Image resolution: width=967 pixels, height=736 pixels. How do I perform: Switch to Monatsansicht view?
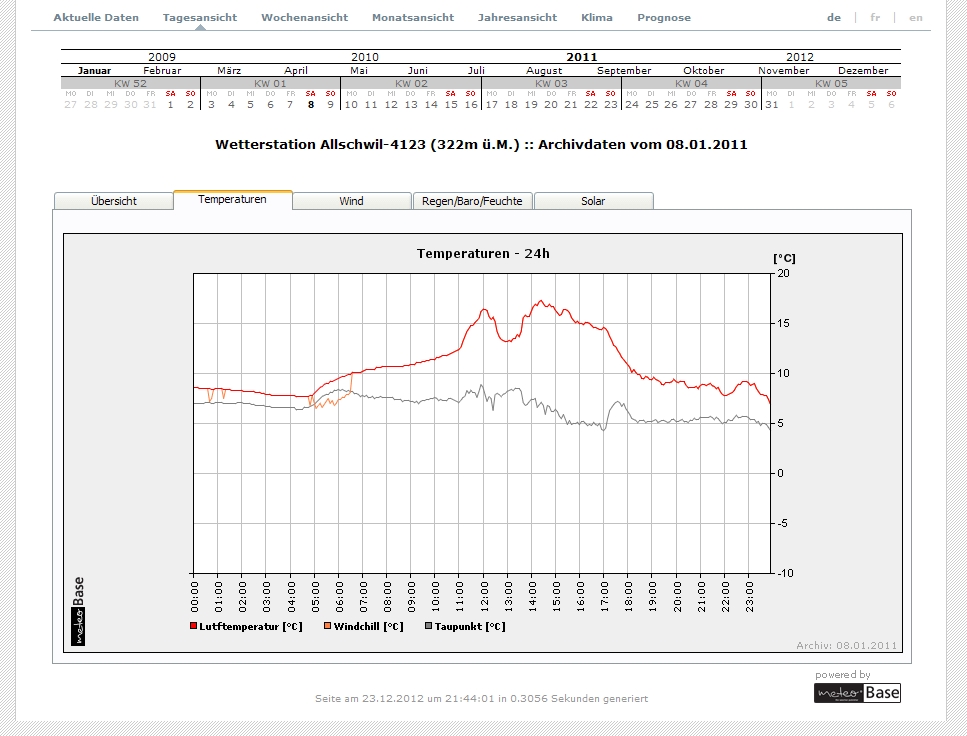point(413,17)
